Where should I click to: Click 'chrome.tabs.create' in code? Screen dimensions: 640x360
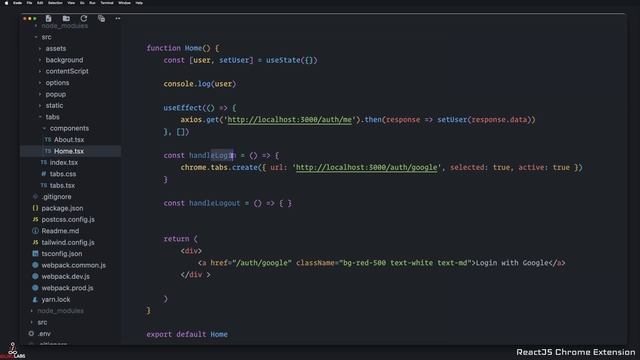click(x=219, y=167)
